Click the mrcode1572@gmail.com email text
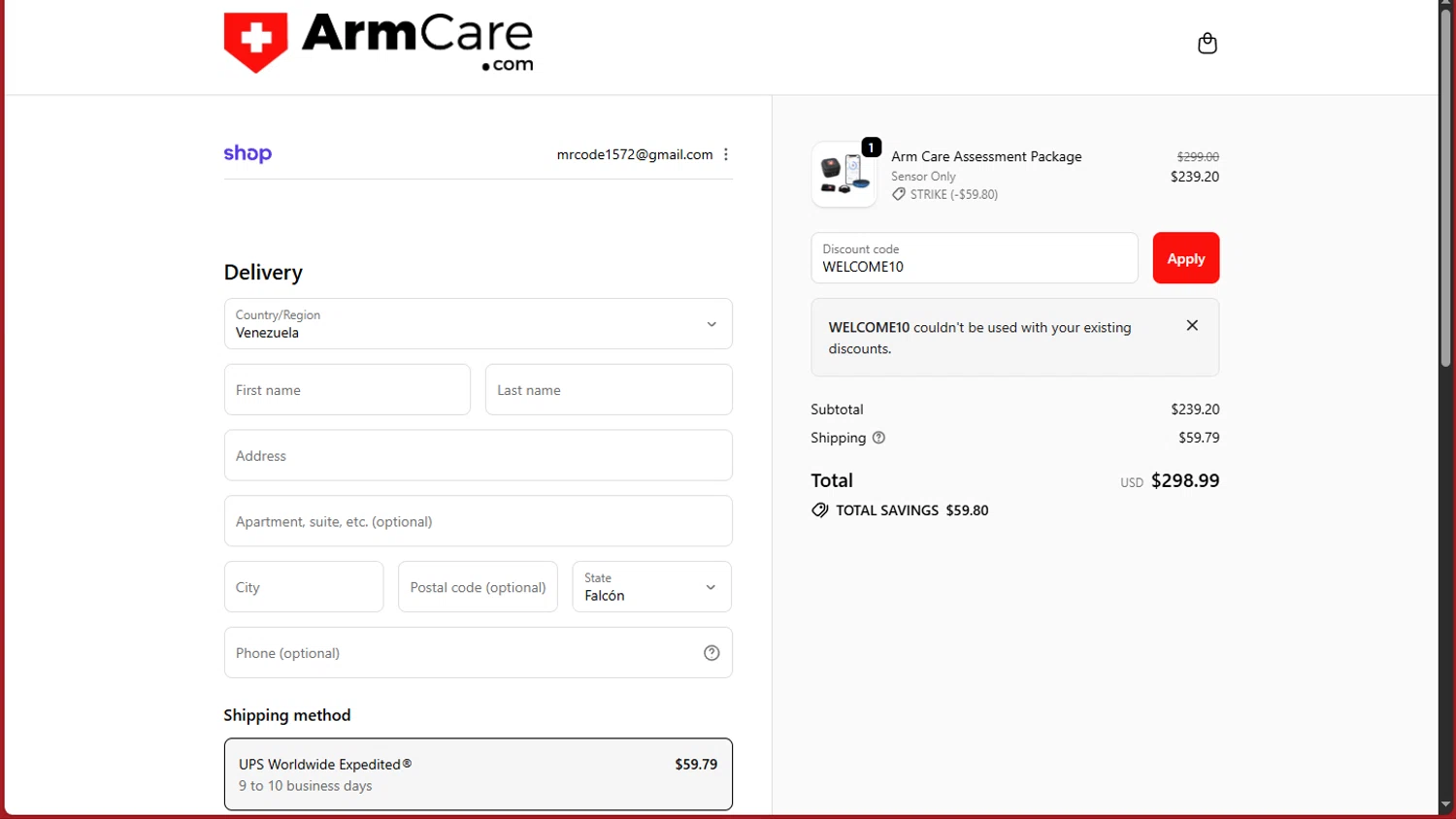1456x819 pixels. pos(635,154)
